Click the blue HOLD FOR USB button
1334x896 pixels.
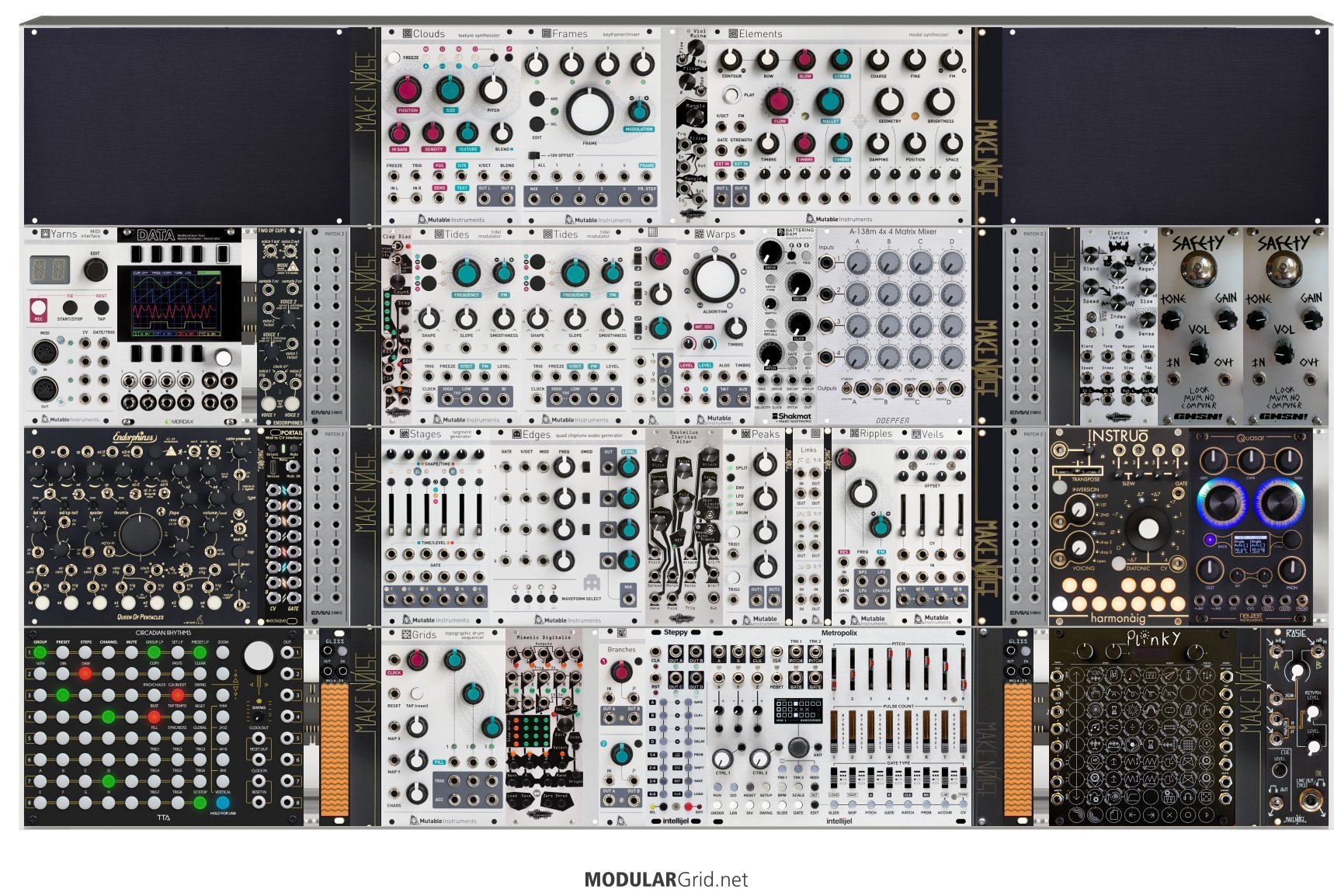223,802
